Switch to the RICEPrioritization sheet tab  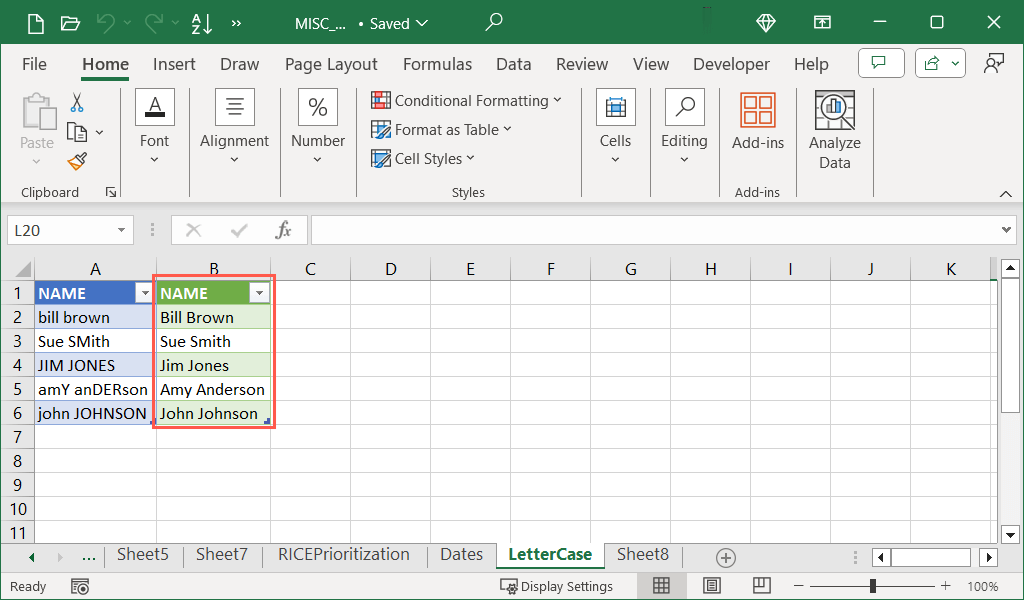[x=343, y=554]
